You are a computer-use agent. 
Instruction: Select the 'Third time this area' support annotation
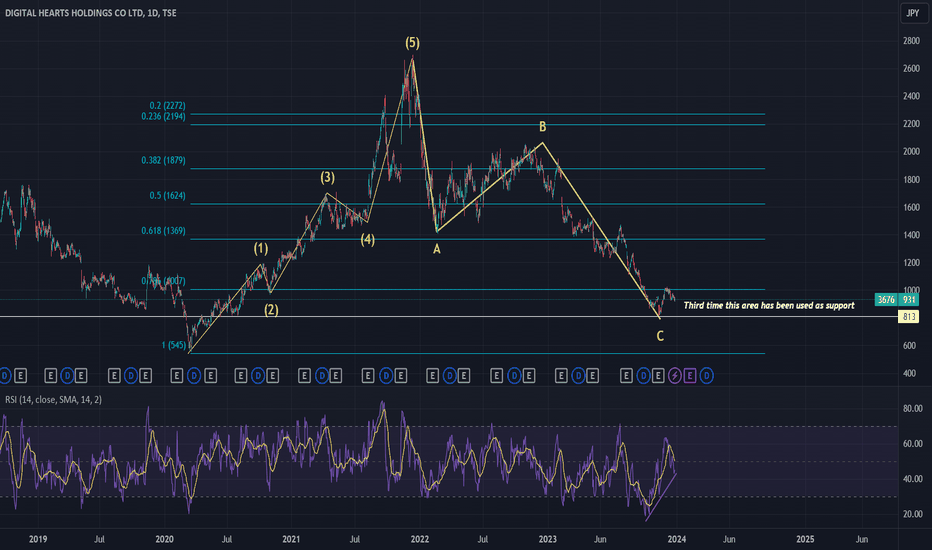769,306
